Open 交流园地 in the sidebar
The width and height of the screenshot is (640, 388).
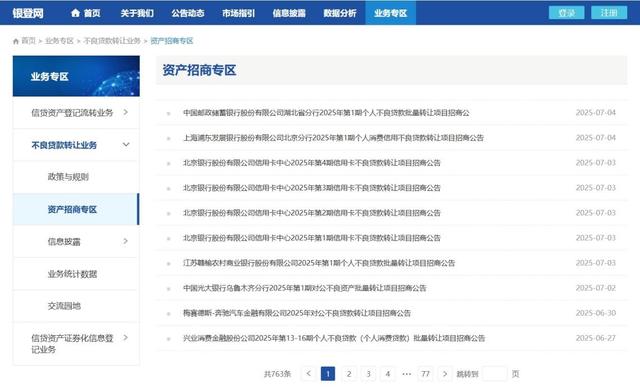coord(64,306)
